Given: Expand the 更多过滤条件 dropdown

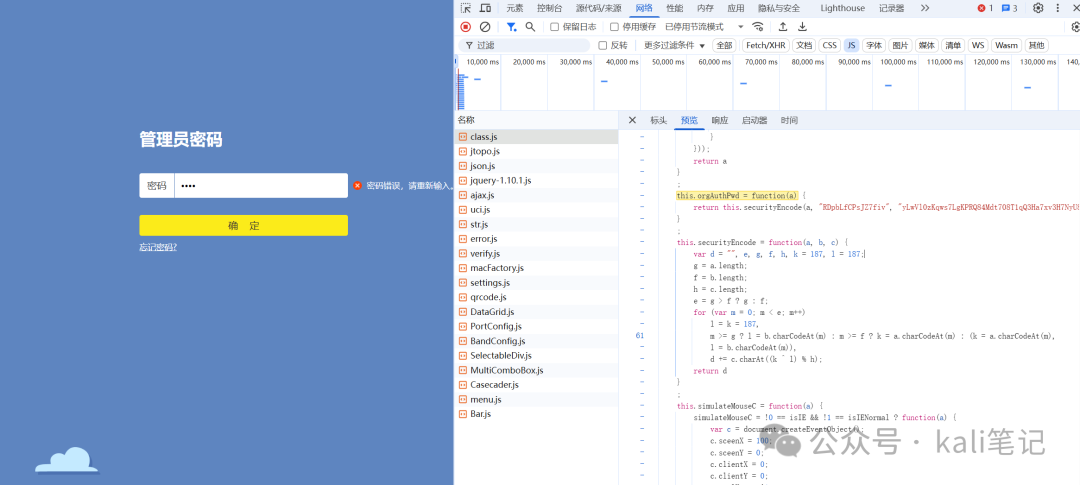Looking at the screenshot, I should [x=674, y=45].
